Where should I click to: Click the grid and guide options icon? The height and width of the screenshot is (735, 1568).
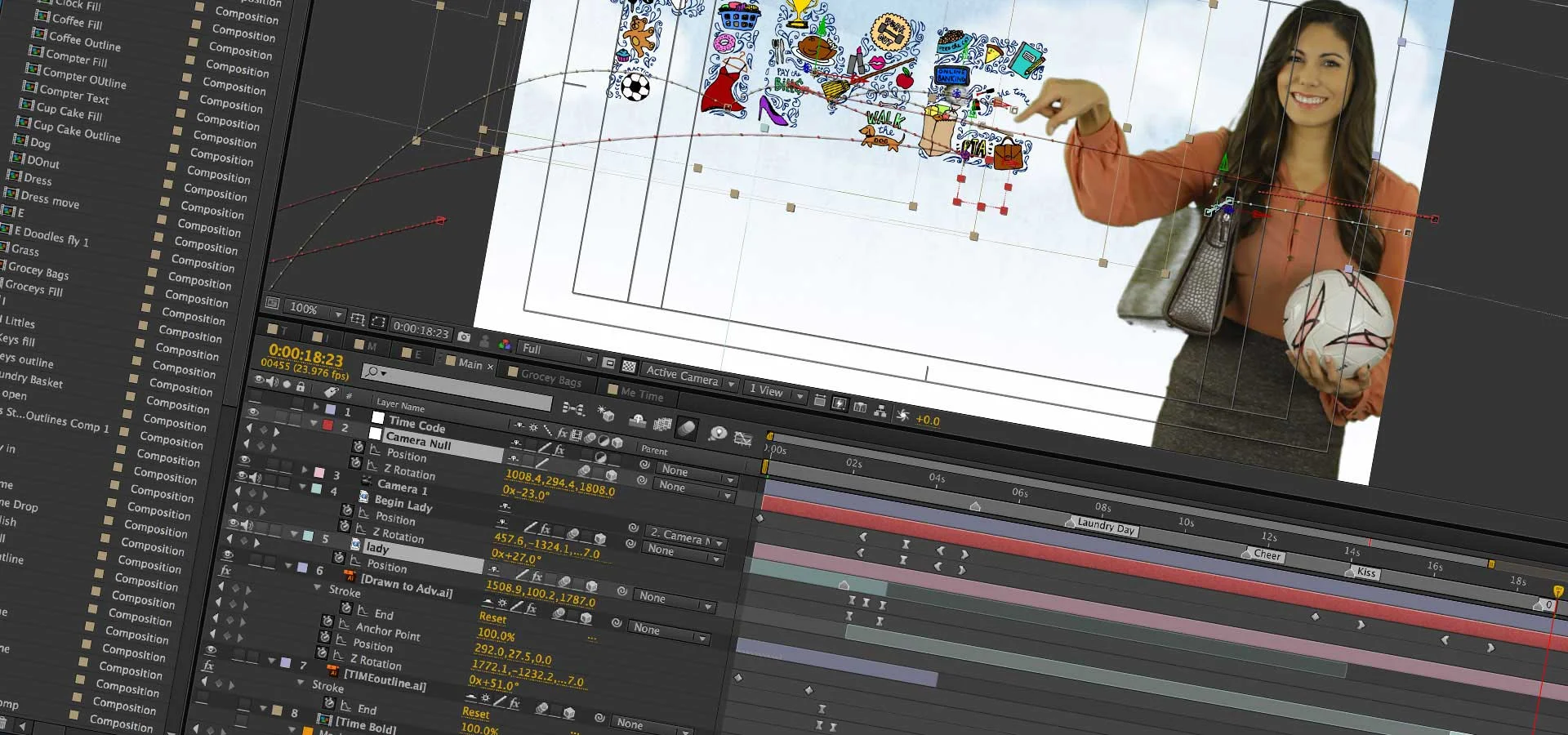(357, 318)
